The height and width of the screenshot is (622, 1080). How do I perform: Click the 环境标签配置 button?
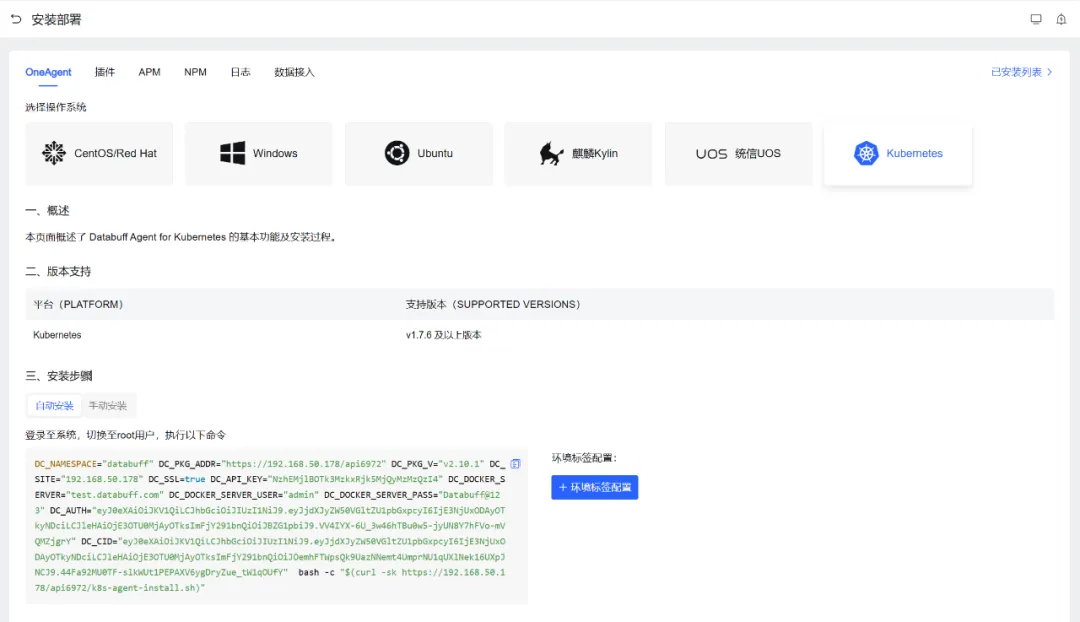[594, 487]
